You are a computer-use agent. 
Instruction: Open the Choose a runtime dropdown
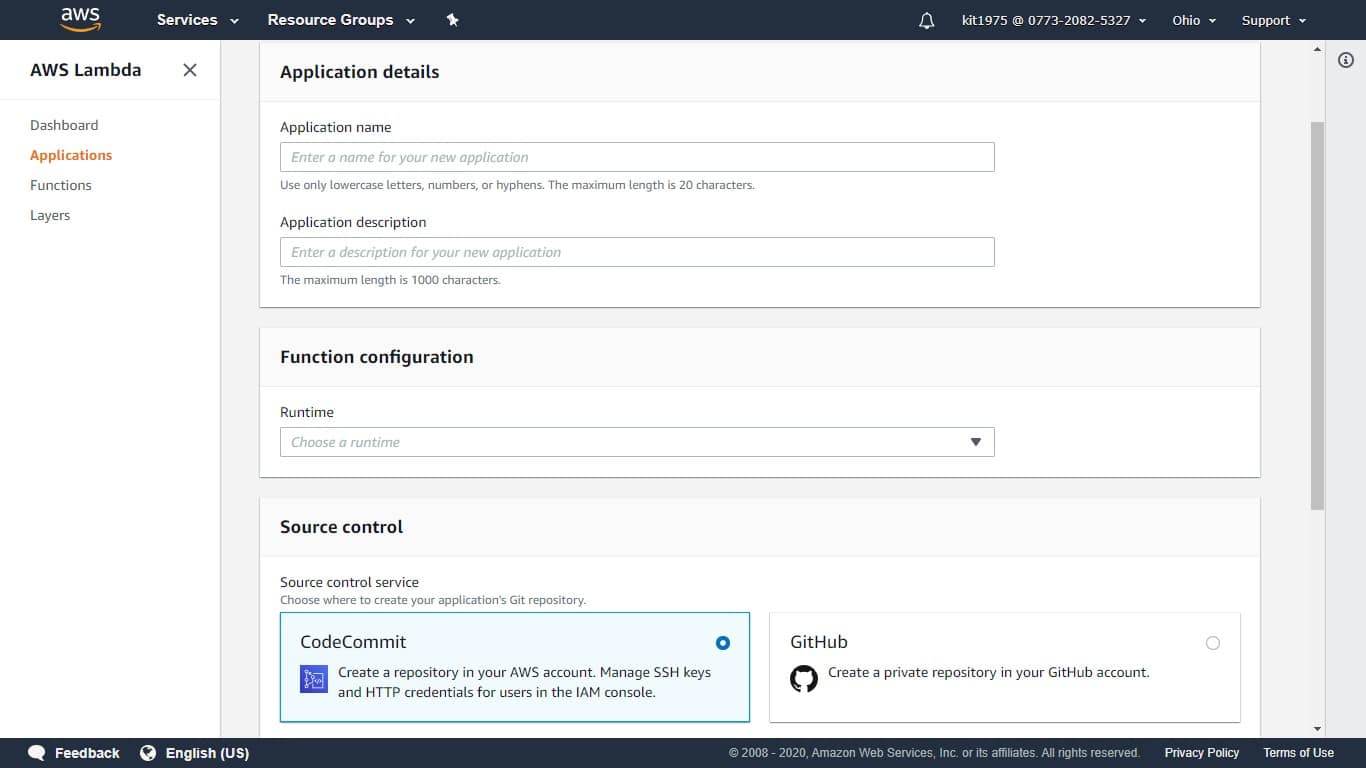click(x=637, y=442)
